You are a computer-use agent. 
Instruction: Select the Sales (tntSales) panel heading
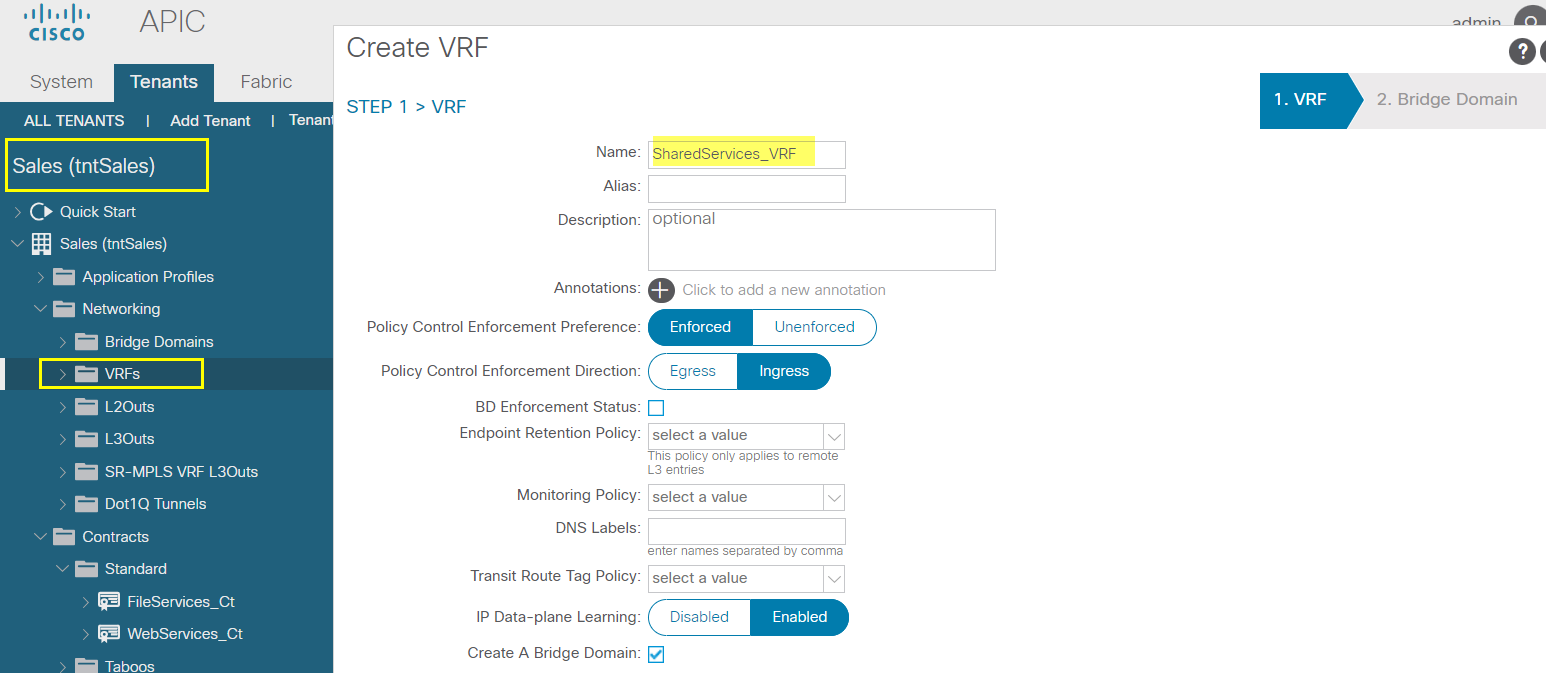[x=84, y=166]
